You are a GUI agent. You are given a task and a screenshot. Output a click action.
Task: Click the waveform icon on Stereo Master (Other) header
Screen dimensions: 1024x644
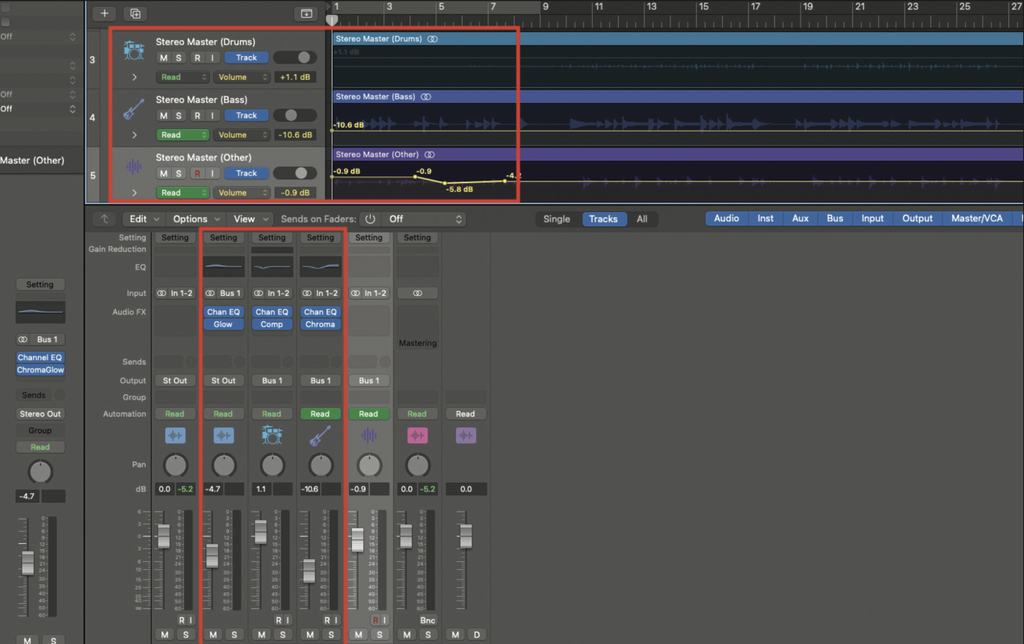pyautogui.click(x=133, y=164)
